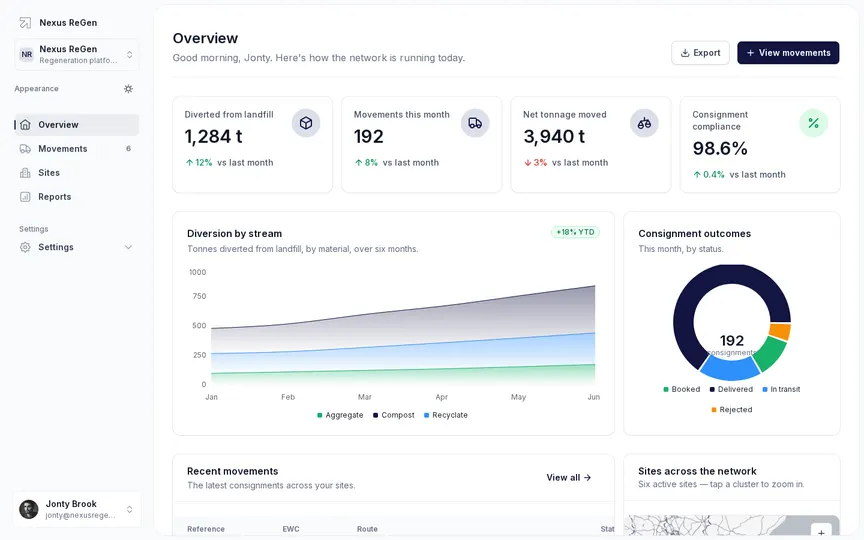
Task: Click the Jun label on chart axis
Action: click(593, 397)
